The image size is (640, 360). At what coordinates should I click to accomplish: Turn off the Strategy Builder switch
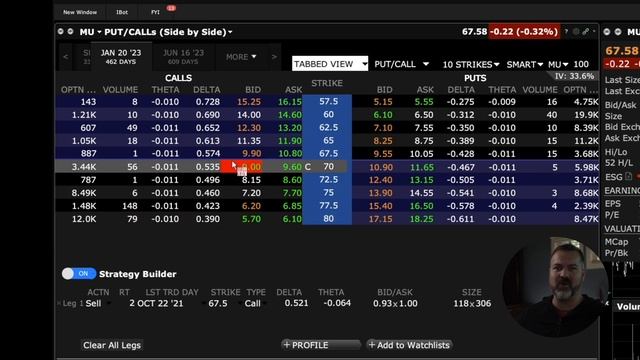click(79, 273)
